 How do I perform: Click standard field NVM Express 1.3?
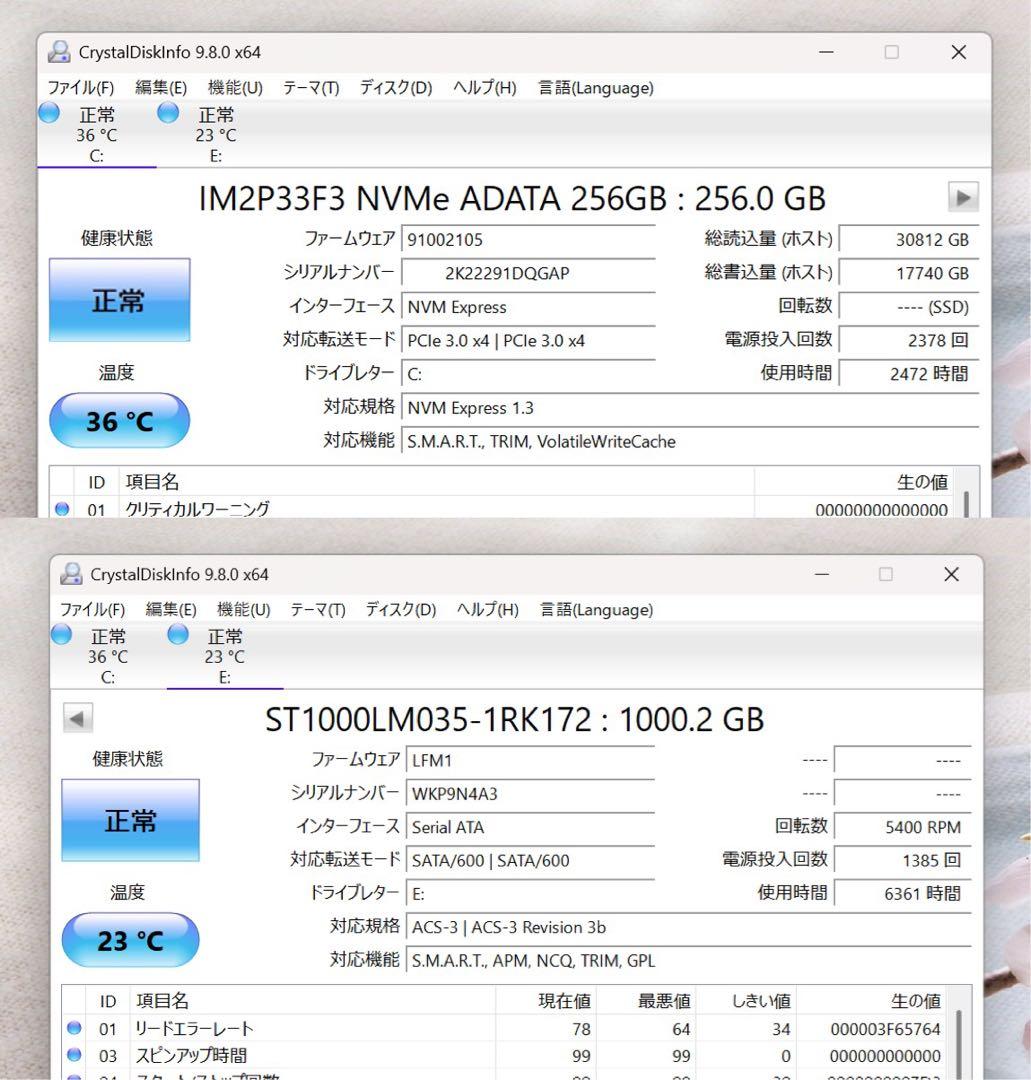pos(690,408)
